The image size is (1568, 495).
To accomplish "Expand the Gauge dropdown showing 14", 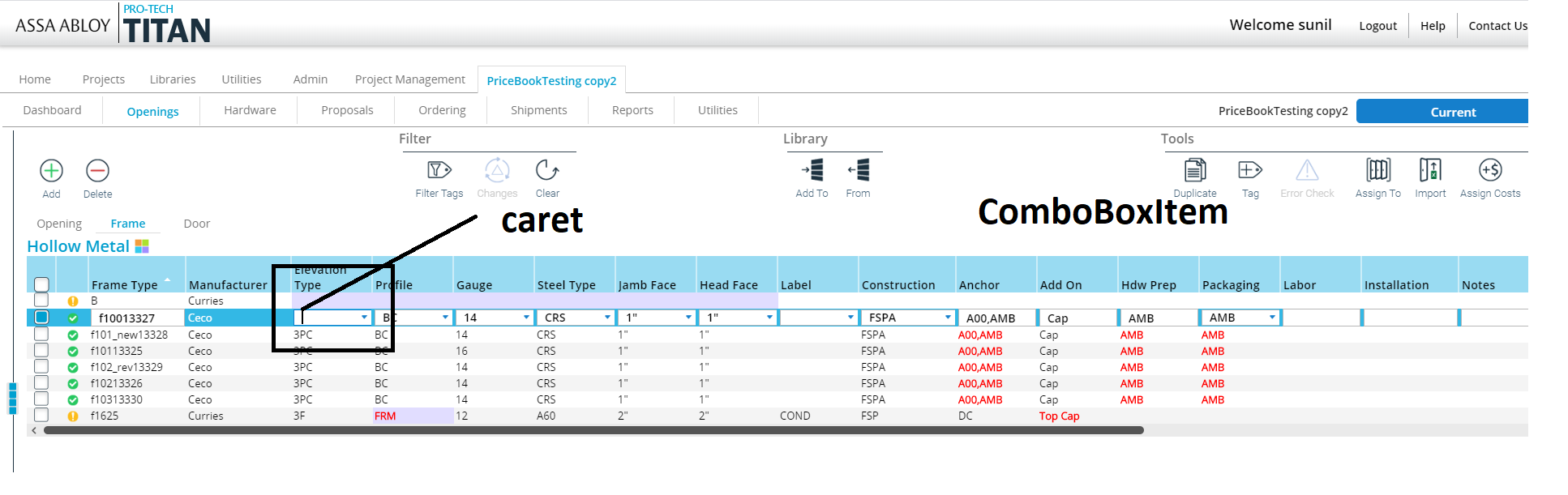I will click(x=526, y=318).
